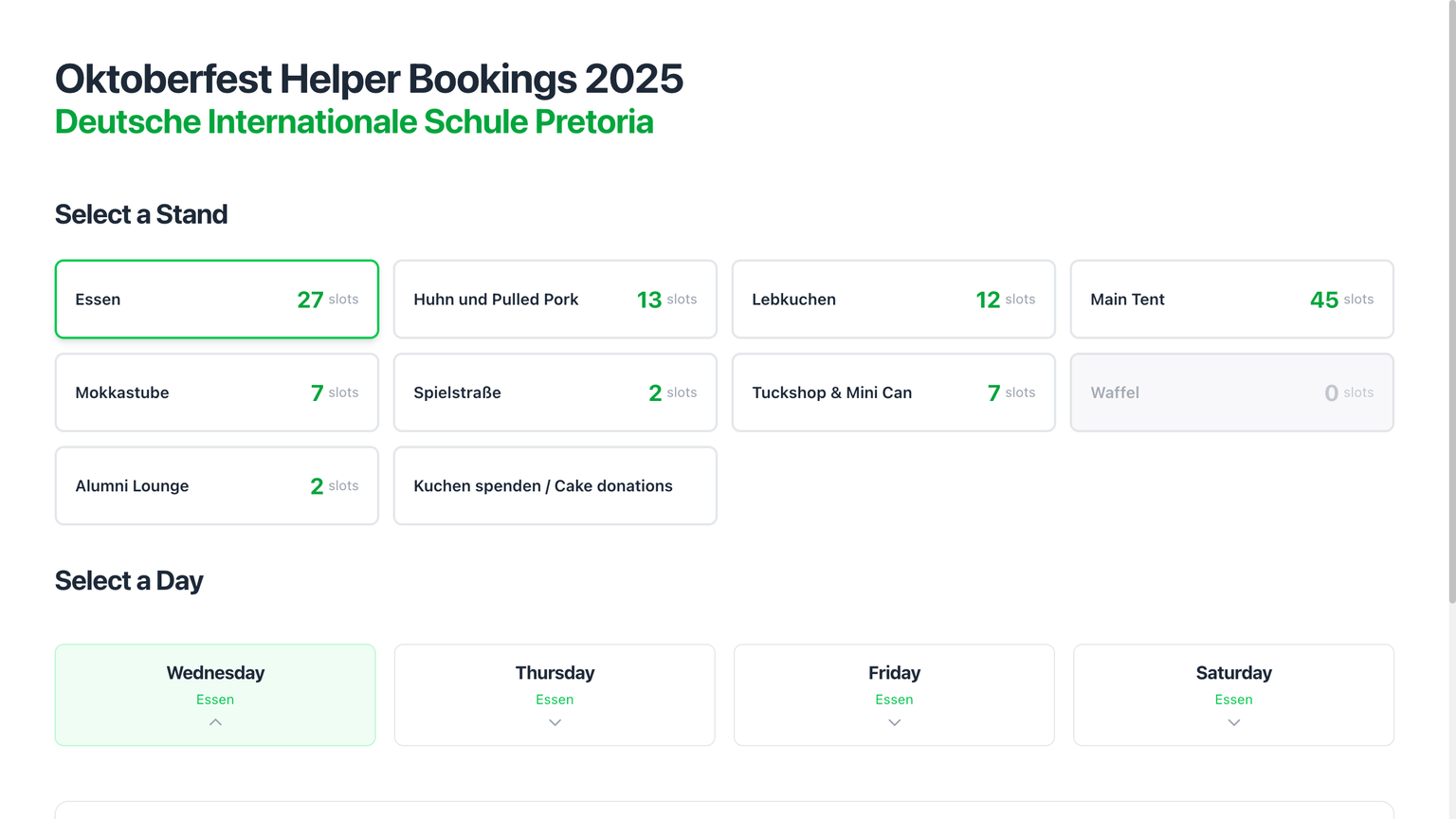Expand Saturday's available slots
Screen dimensions: 1456x819
pos(1233,721)
